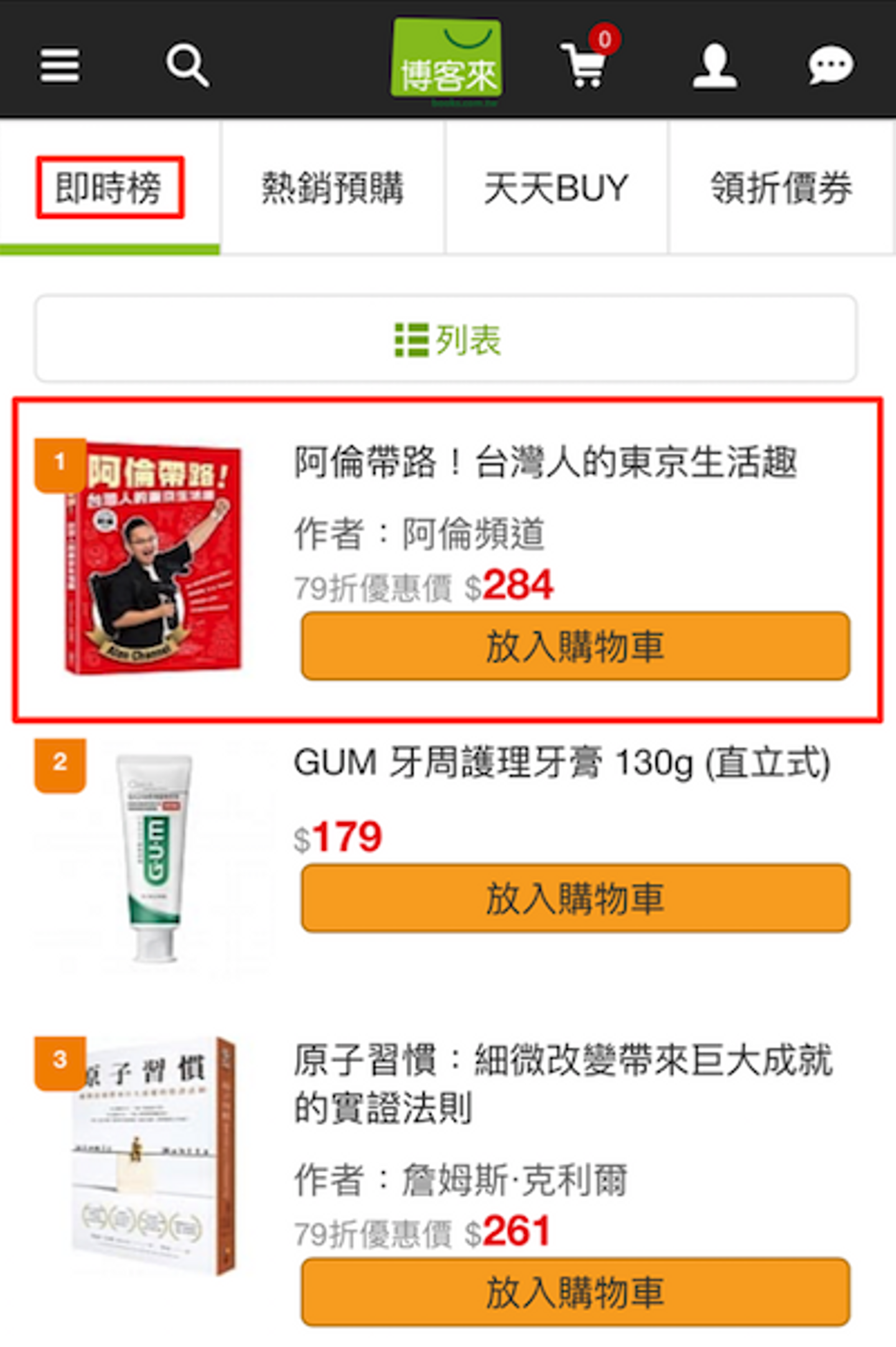Open the 阿倫帶路 book cover thumbnail

(x=152, y=558)
